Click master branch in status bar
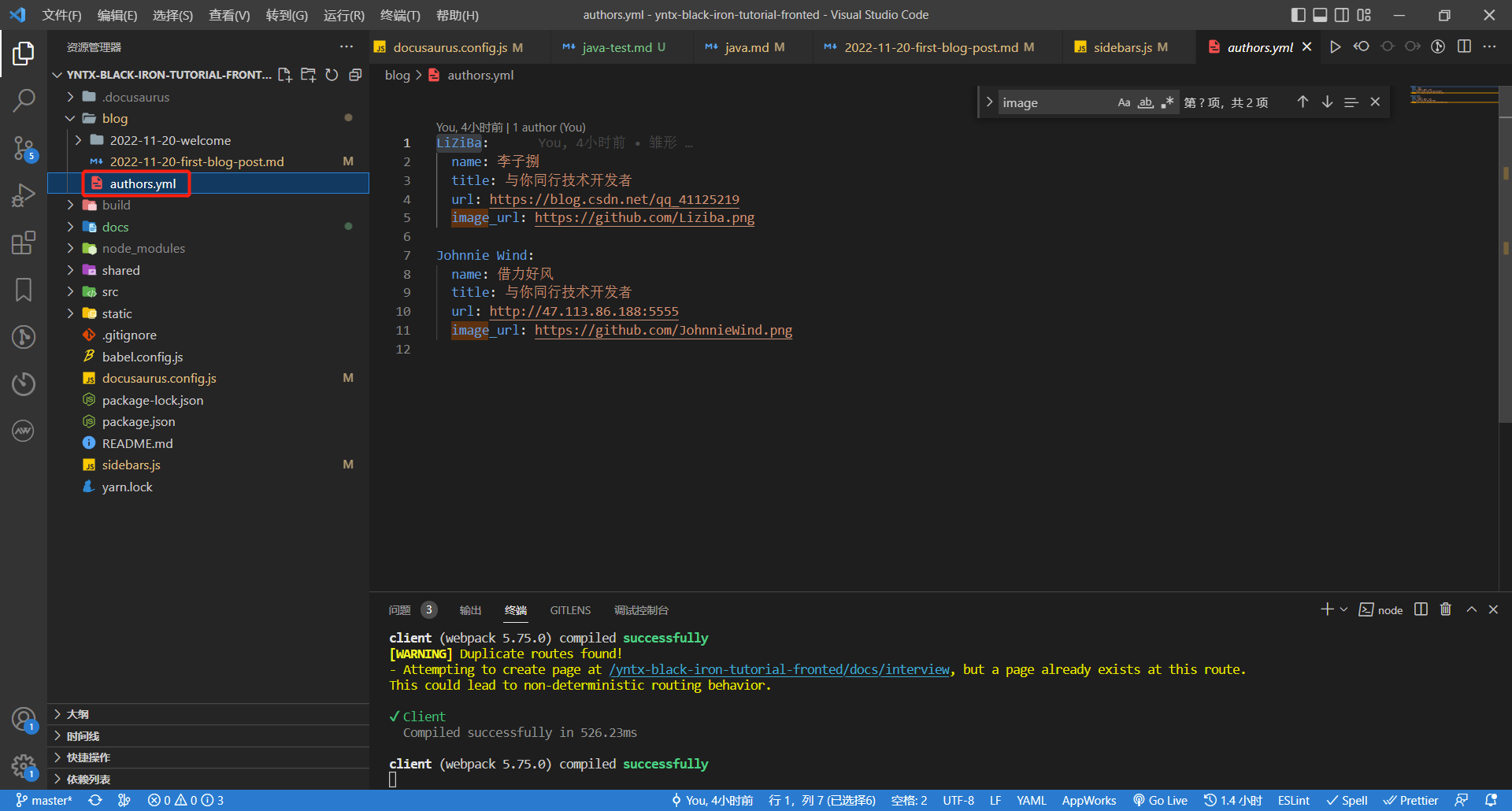Screen dimensions: 1512x811 (44, 800)
